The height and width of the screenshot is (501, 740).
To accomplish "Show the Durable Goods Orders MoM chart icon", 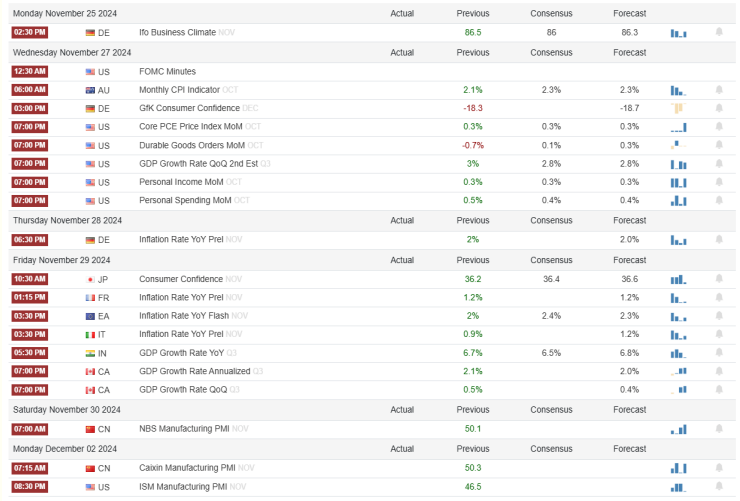I will click(679, 145).
